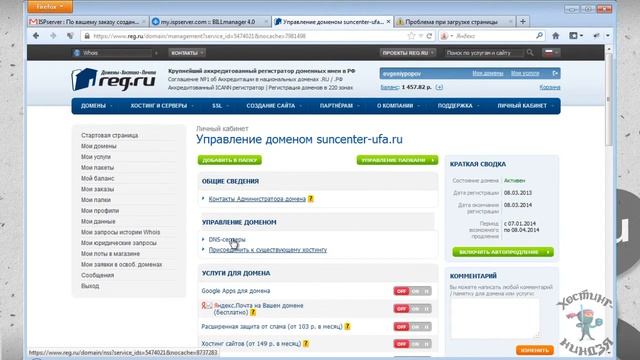Image resolution: width=640 pixels, height=360 pixels.
Task: Open the Firefox menu button
Action: [50, 7]
